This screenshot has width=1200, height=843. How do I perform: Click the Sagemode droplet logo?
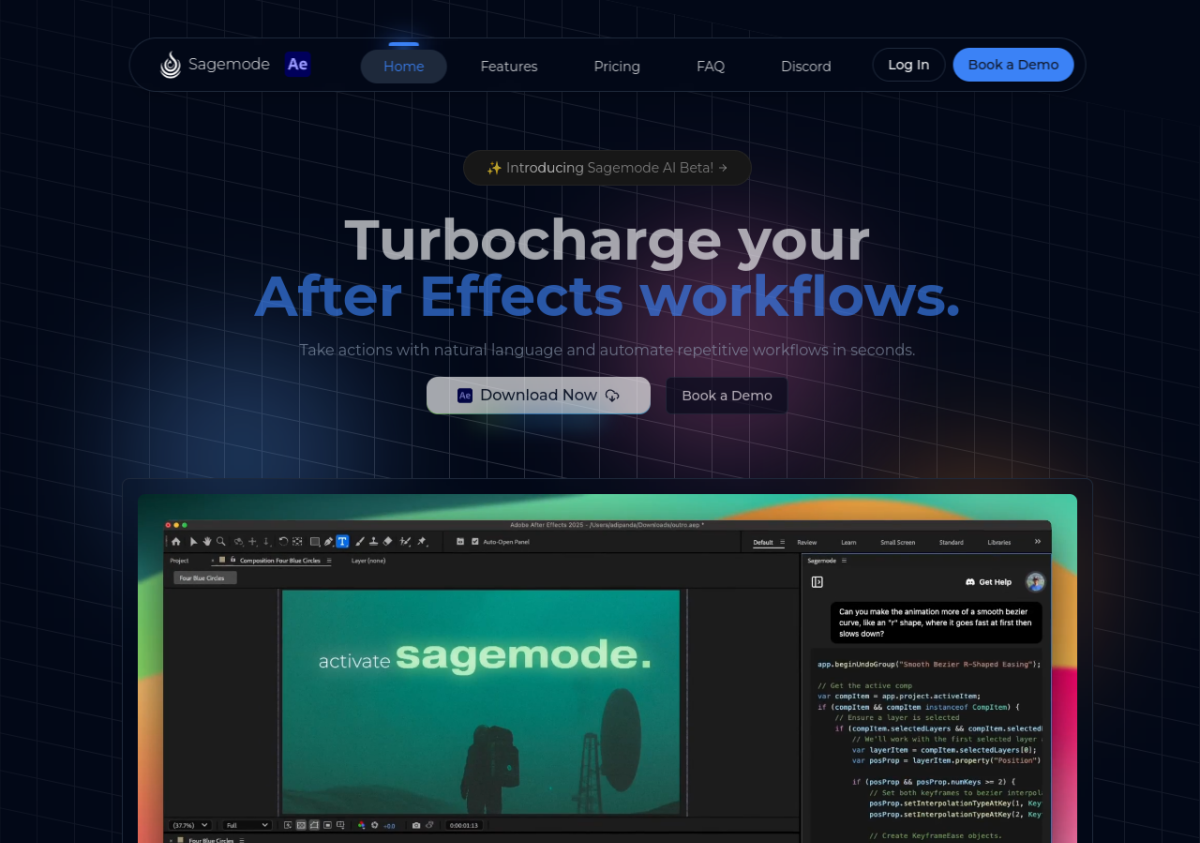tap(171, 65)
